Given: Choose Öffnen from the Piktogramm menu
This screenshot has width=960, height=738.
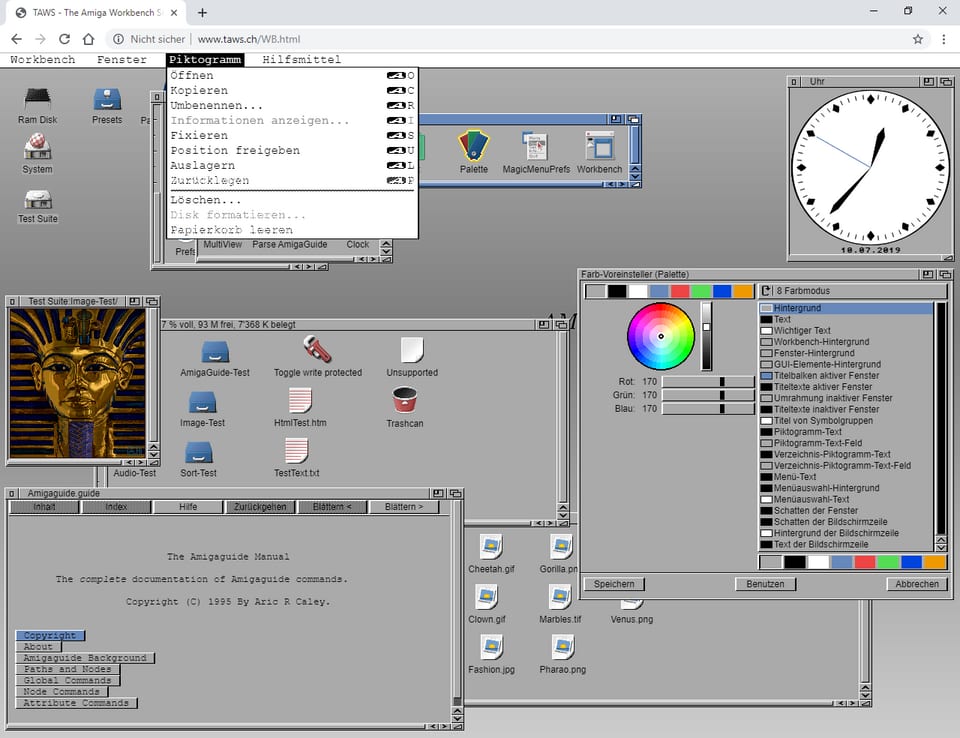Looking at the screenshot, I should coord(292,75).
